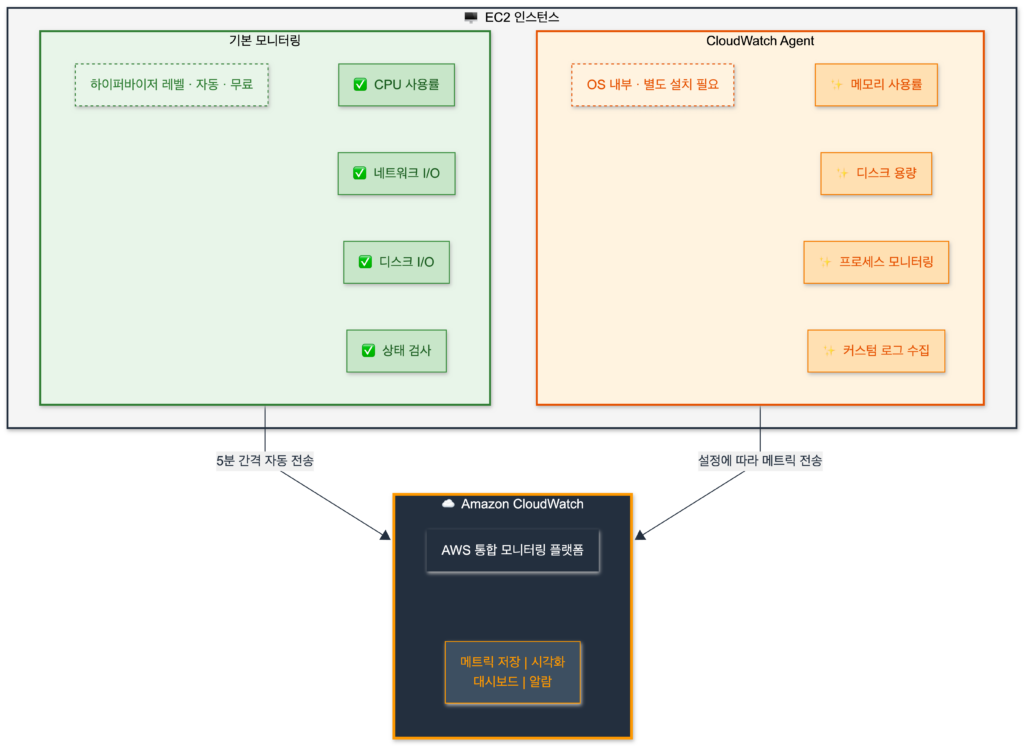Select the 5분 간격 자동 전송 arrow label
This screenshot has height=746, width=1024.
[264, 462]
